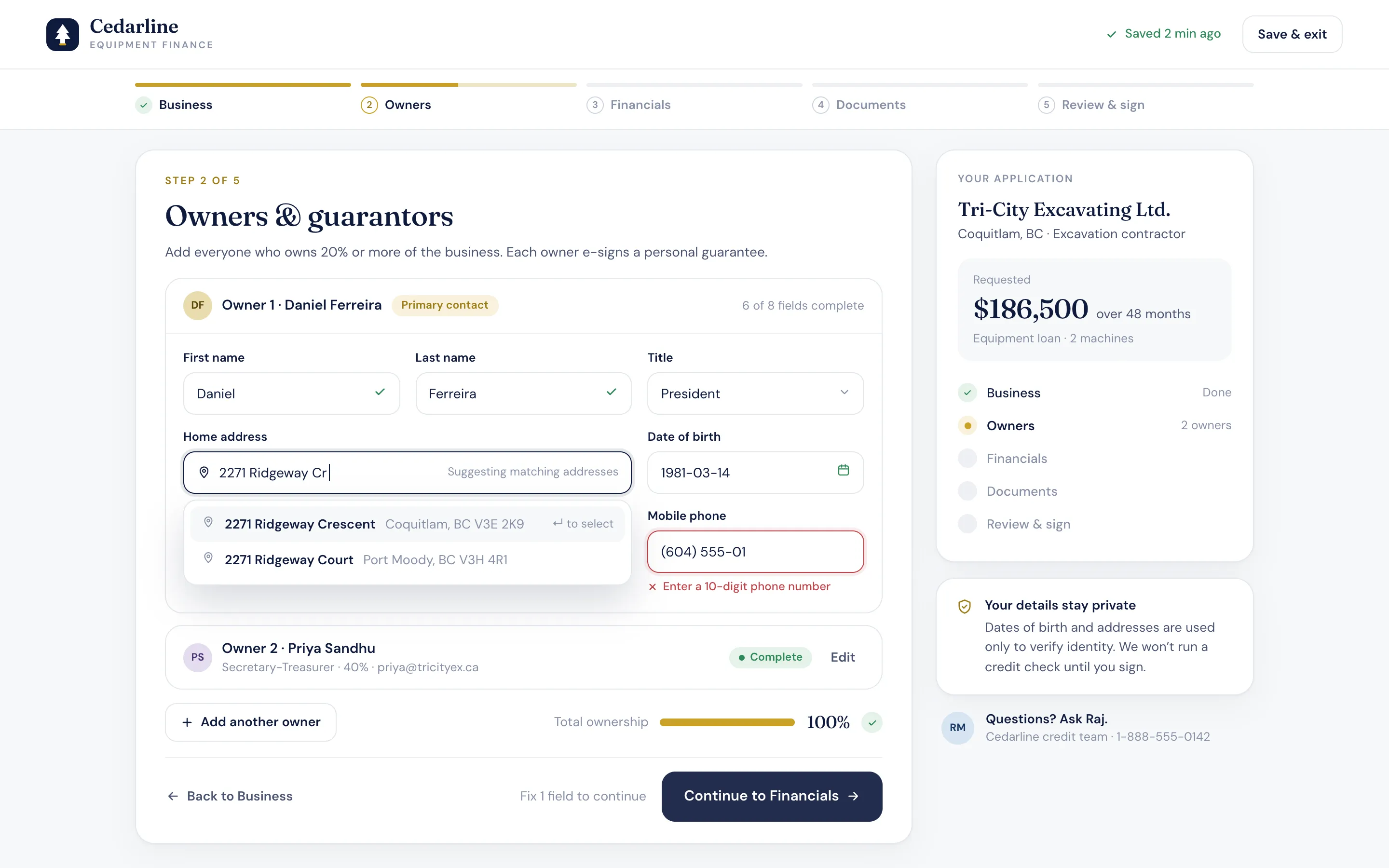Click the gold dot icon beside Owners in sidebar
This screenshot has height=868, width=1389.
[x=967, y=425]
